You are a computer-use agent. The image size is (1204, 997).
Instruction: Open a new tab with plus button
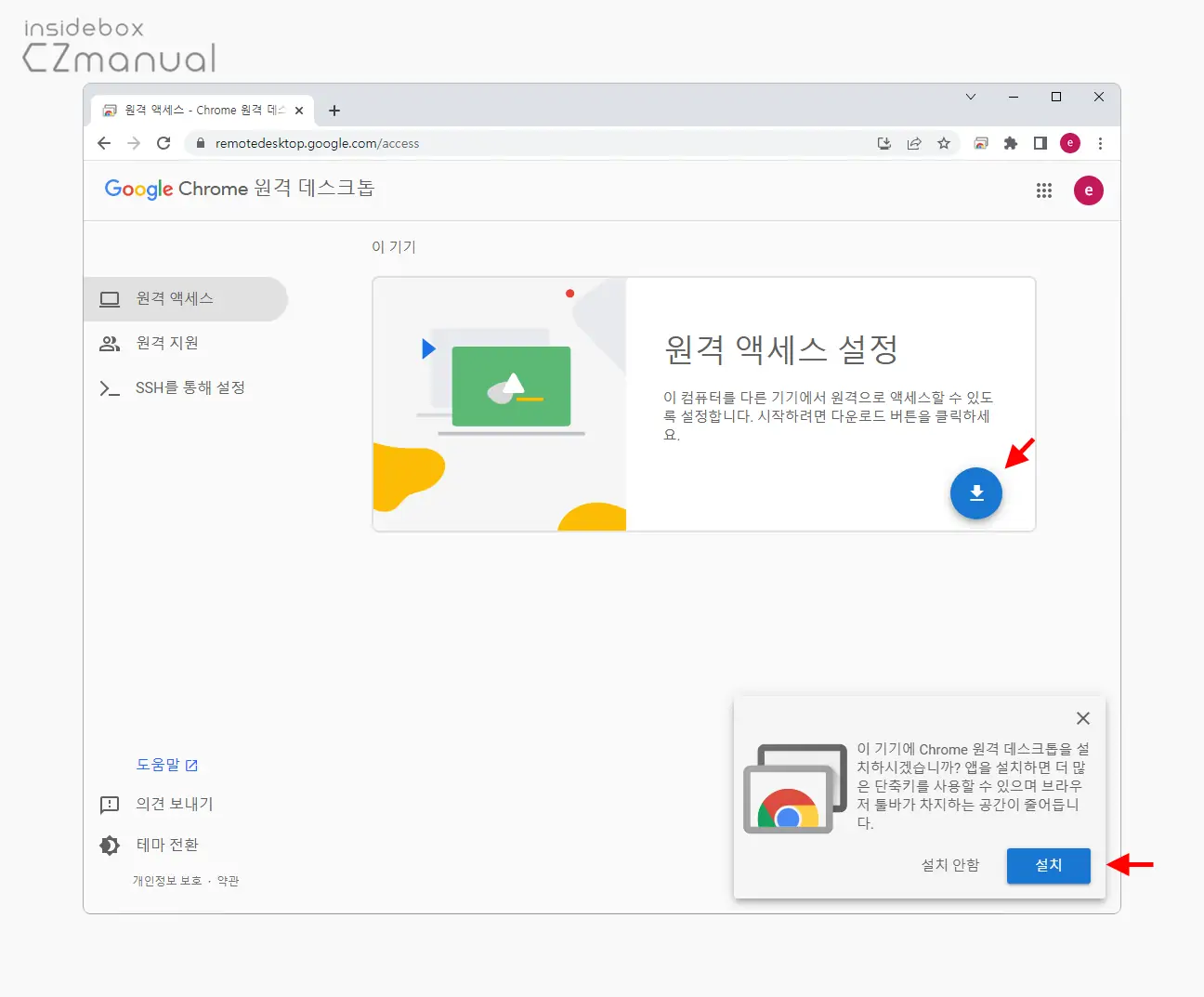tap(334, 111)
